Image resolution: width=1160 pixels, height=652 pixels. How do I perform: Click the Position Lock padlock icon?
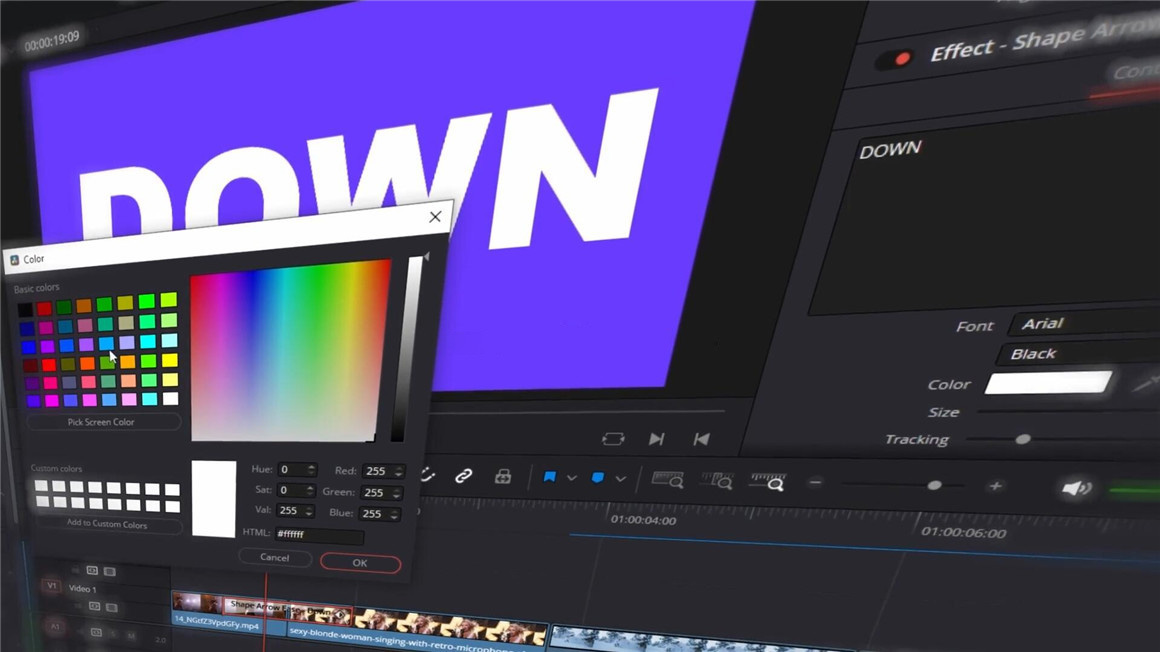point(503,478)
